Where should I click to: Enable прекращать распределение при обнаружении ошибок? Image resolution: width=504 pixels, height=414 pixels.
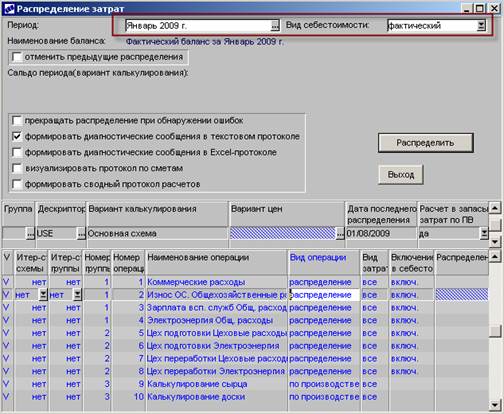tap(17, 120)
